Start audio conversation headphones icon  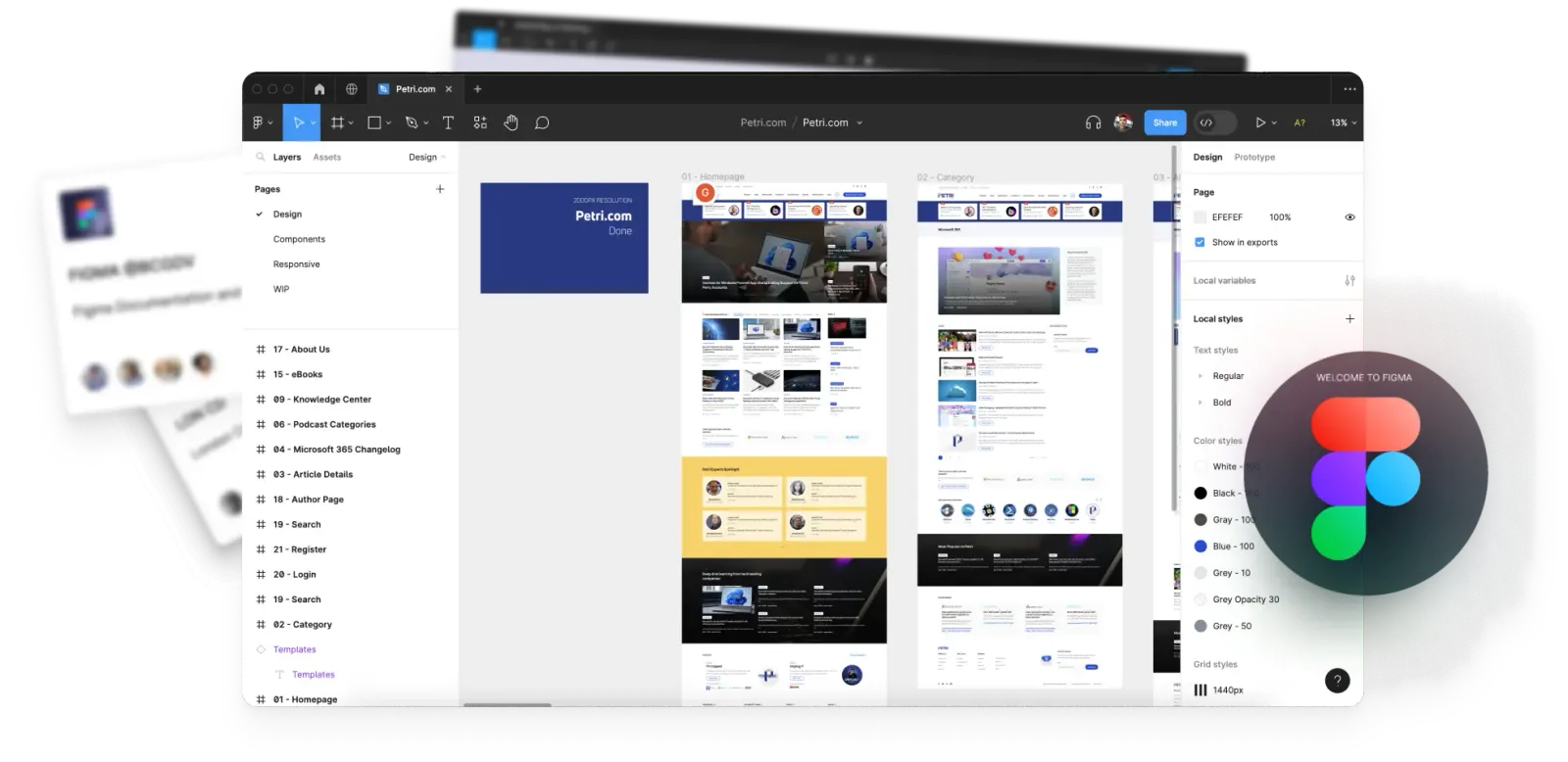click(1094, 122)
